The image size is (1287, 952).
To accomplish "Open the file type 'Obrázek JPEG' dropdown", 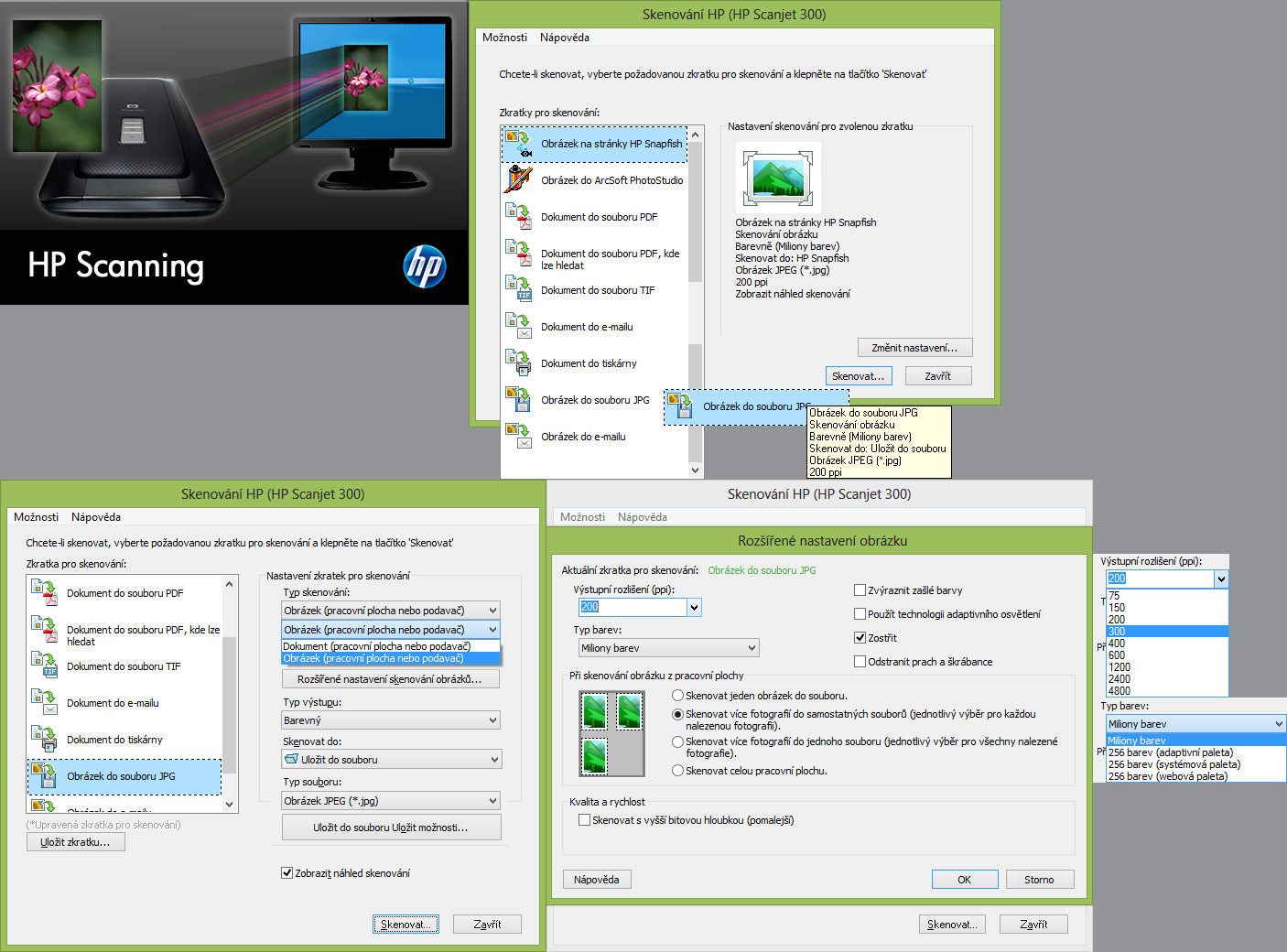I will 391,801.
